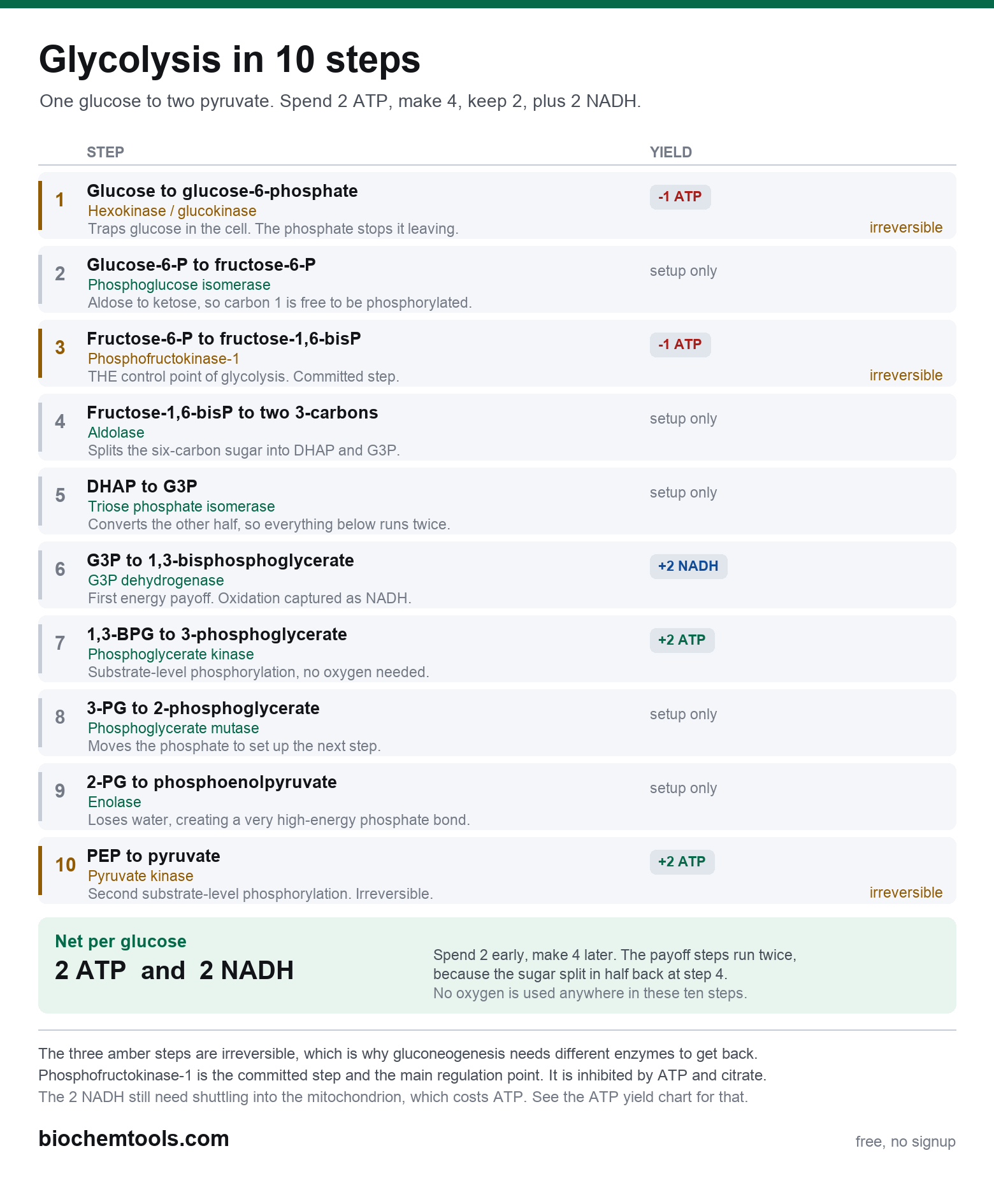Image resolution: width=994 pixels, height=1204 pixels.
Task: Select the +2 NADH badge
Action: coord(688,566)
